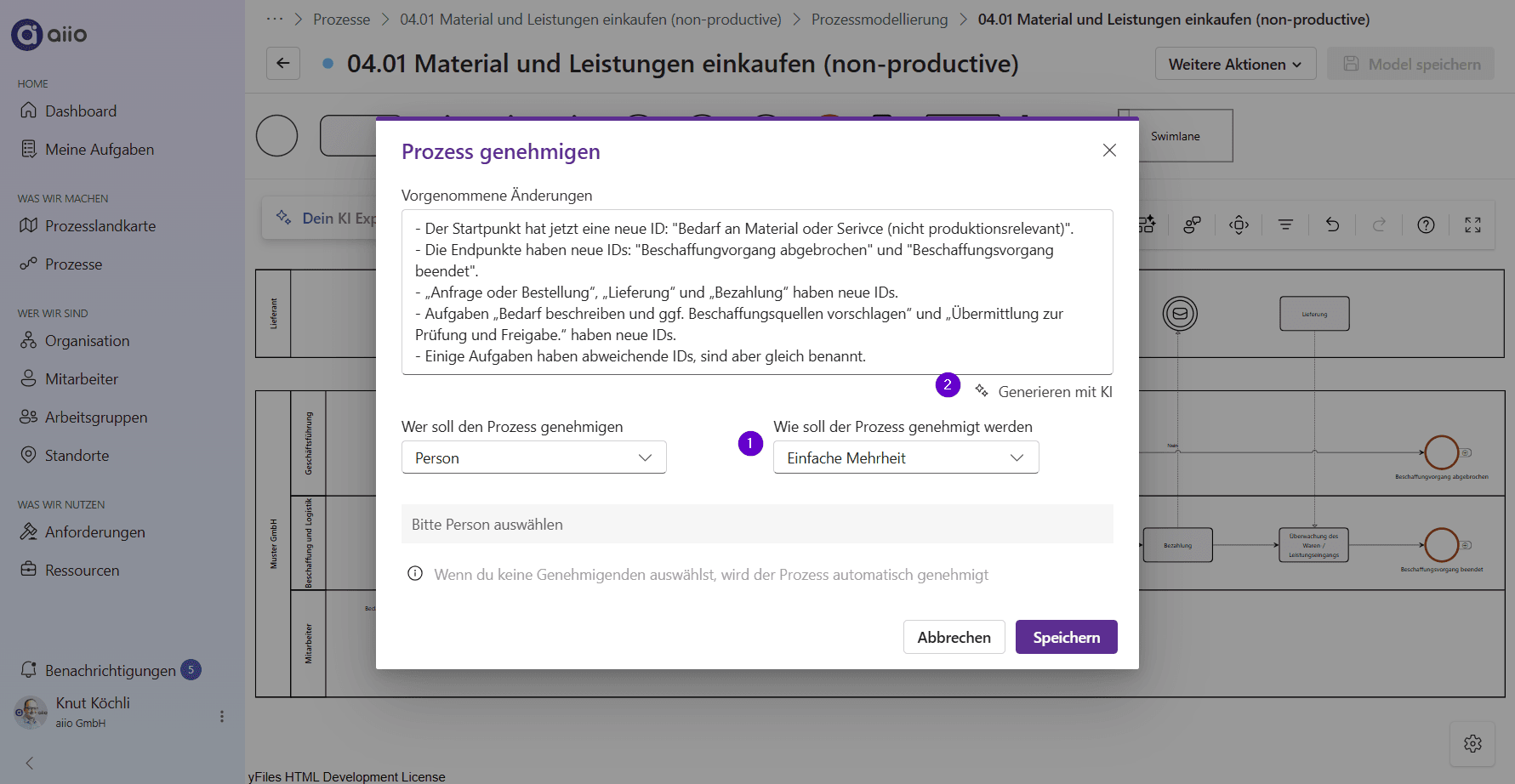1515x784 pixels.
Task: Click the Anforderungen sidebar icon
Action: (29, 532)
